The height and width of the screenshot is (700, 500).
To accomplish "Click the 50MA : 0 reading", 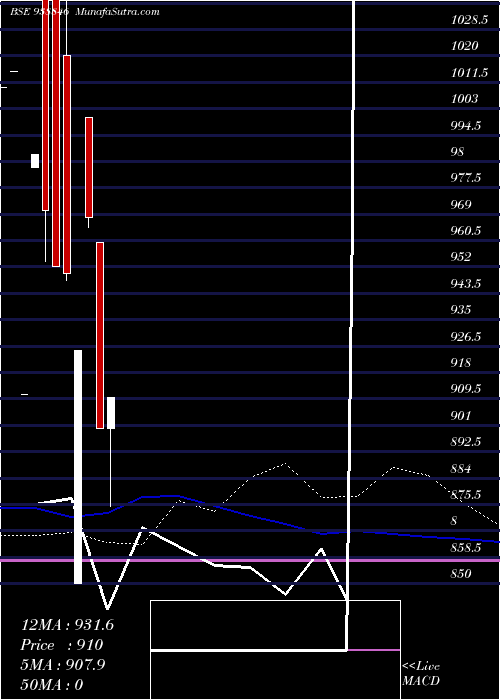I will [x=52, y=684].
